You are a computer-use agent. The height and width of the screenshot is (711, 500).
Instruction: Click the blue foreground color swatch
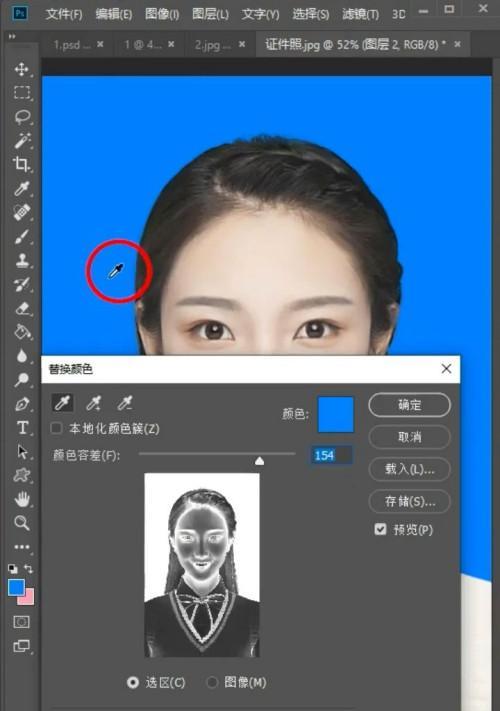pyautogui.click(x=16, y=588)
